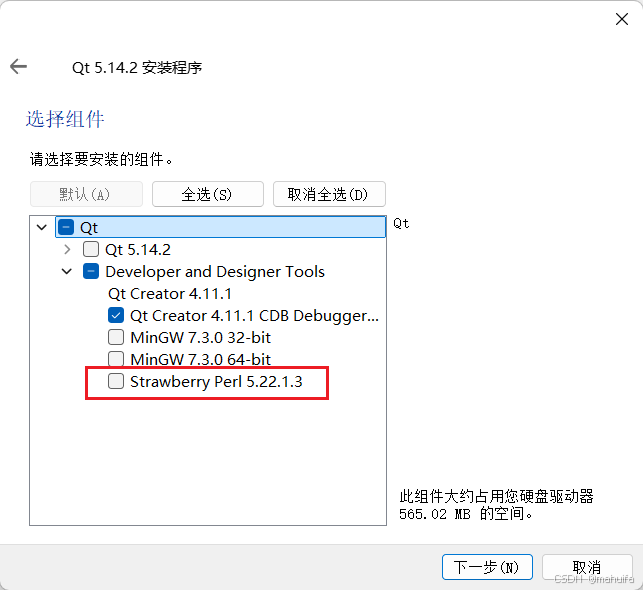Select the Qt 5.14.2 tree label

pos(138,249)
